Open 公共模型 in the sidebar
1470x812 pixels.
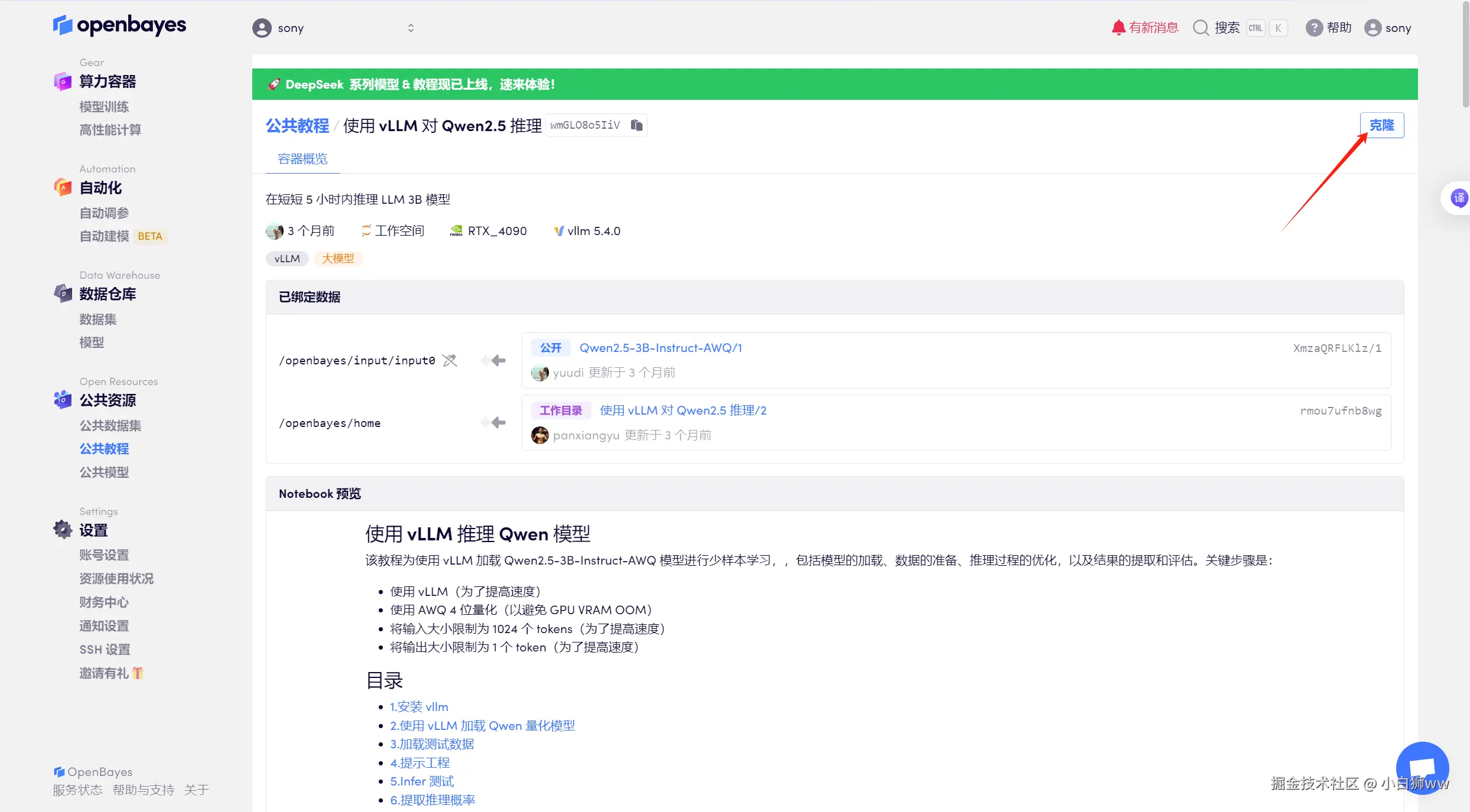[x=104, y=472]
